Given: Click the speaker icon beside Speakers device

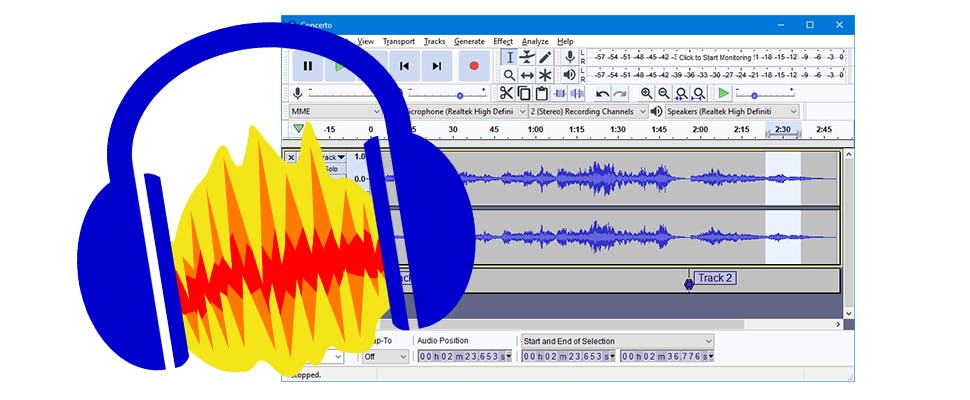Looking at the screenshot, I should pos(656,111).
